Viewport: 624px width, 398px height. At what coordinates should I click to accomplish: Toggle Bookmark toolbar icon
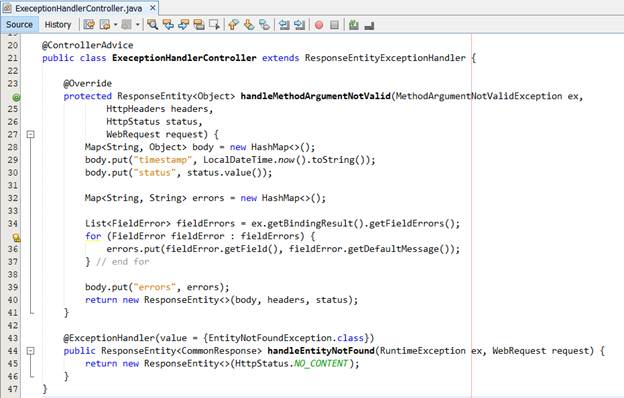[x=264, y=25]
